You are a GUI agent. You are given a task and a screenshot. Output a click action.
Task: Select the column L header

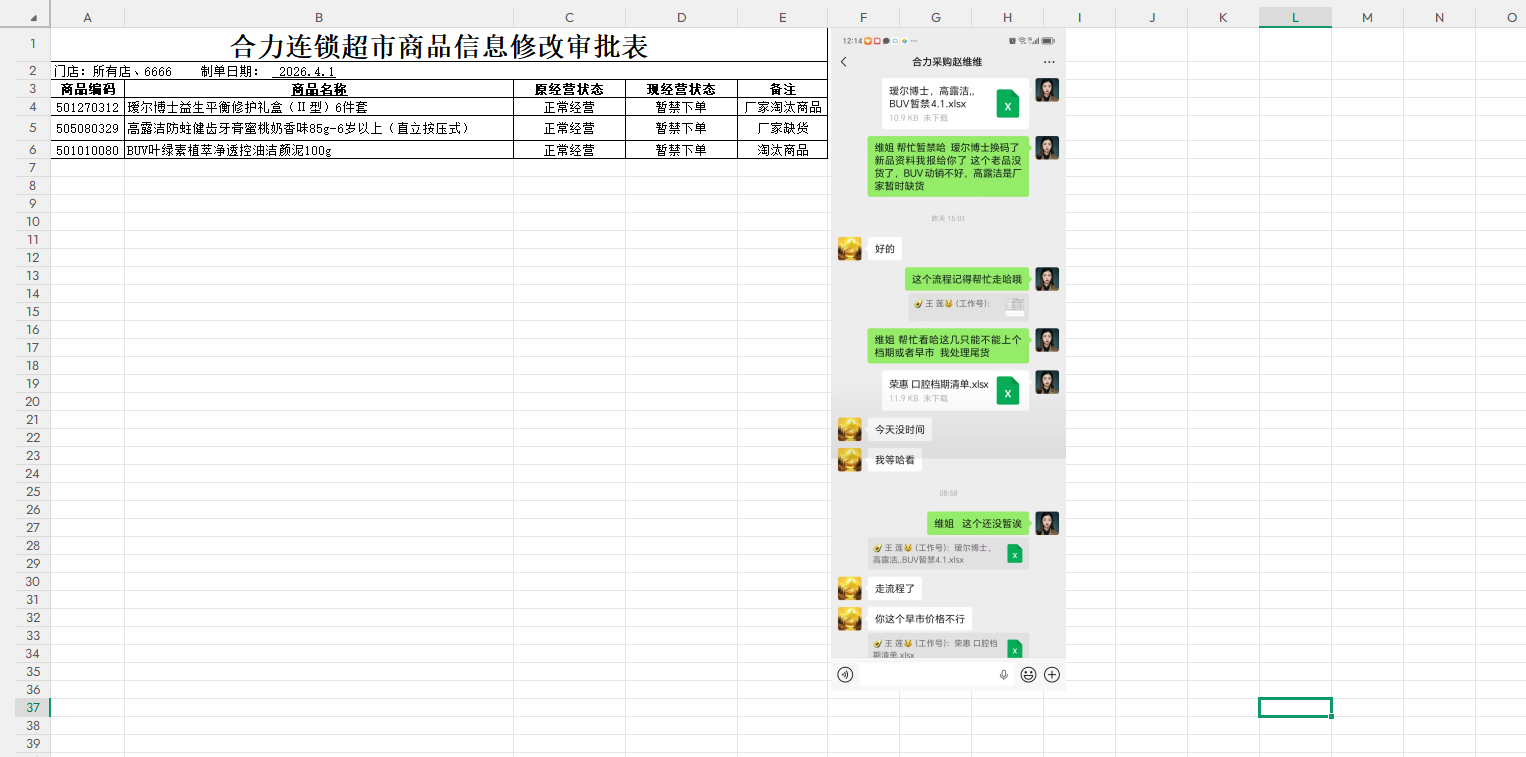pyautogui.click(x=1295, y=17)
